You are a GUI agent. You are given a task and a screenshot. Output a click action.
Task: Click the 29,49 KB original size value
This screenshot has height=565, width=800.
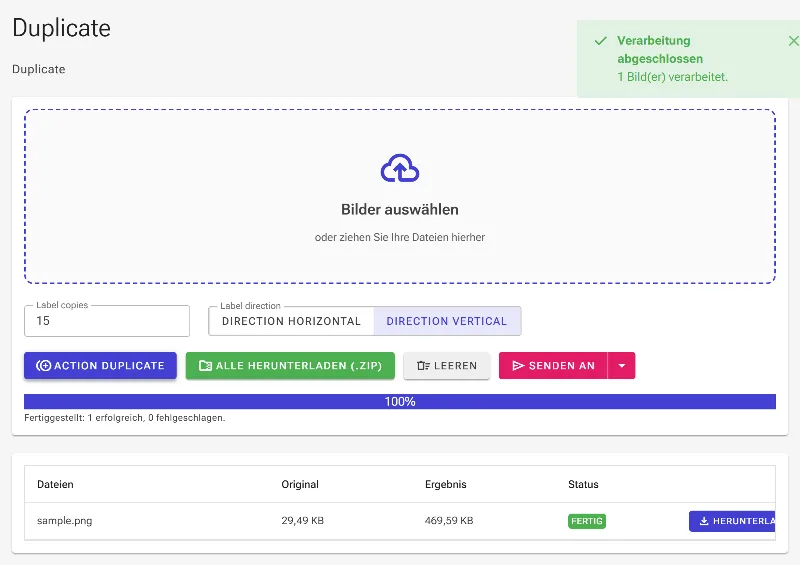[303, 521]
